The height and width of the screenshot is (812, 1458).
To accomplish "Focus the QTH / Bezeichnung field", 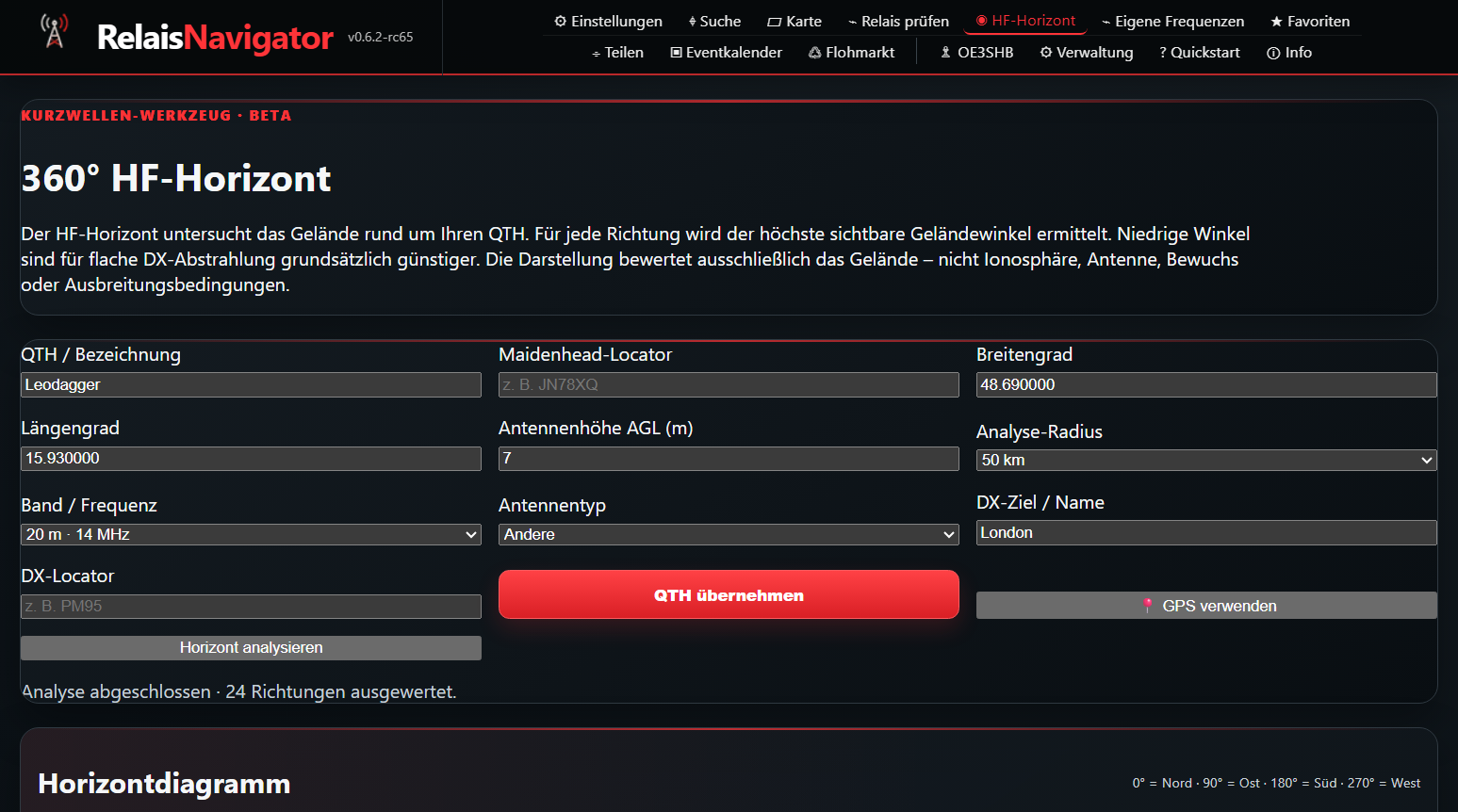I will (x=251, y=384).
